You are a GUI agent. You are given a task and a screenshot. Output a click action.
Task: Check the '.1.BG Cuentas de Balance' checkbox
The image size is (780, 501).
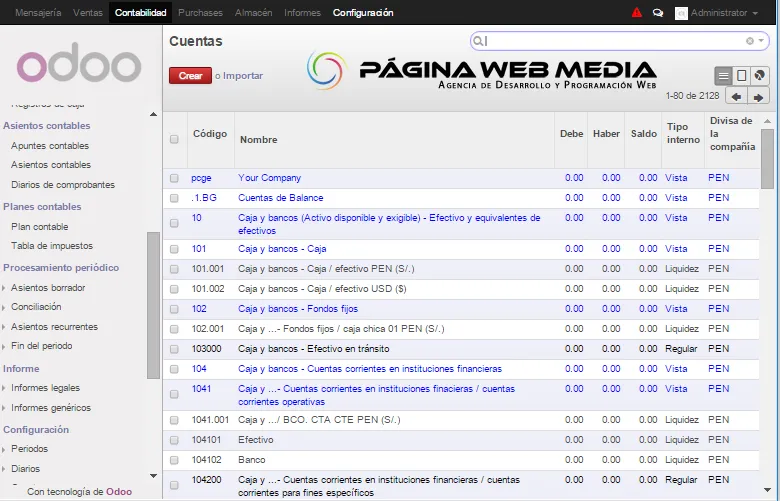point(174,198)
